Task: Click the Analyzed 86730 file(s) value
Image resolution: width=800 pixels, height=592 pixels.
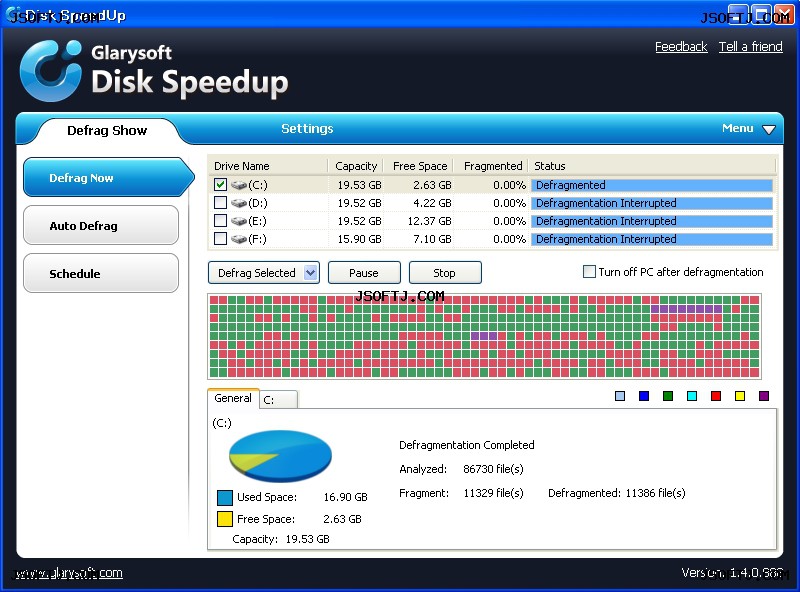Action: pyautogui.click(x=493, y=469)
